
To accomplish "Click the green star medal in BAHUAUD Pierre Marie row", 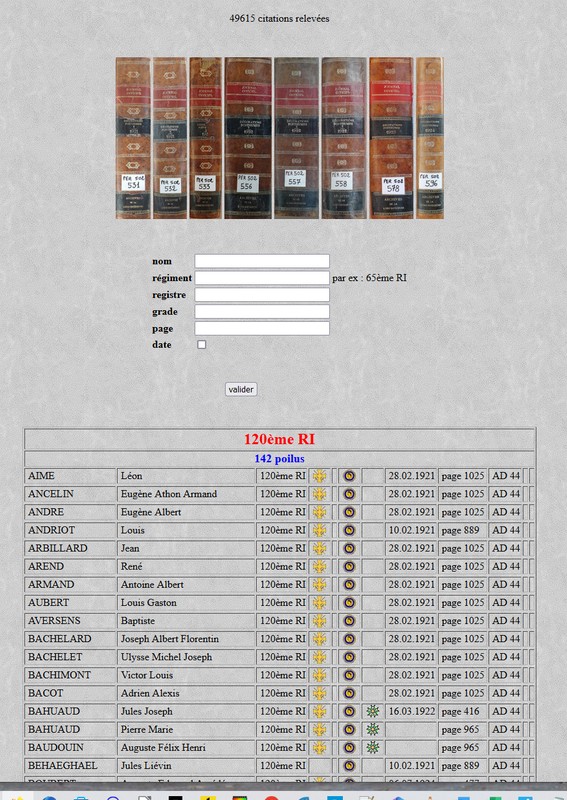I will tap(373, 729).
